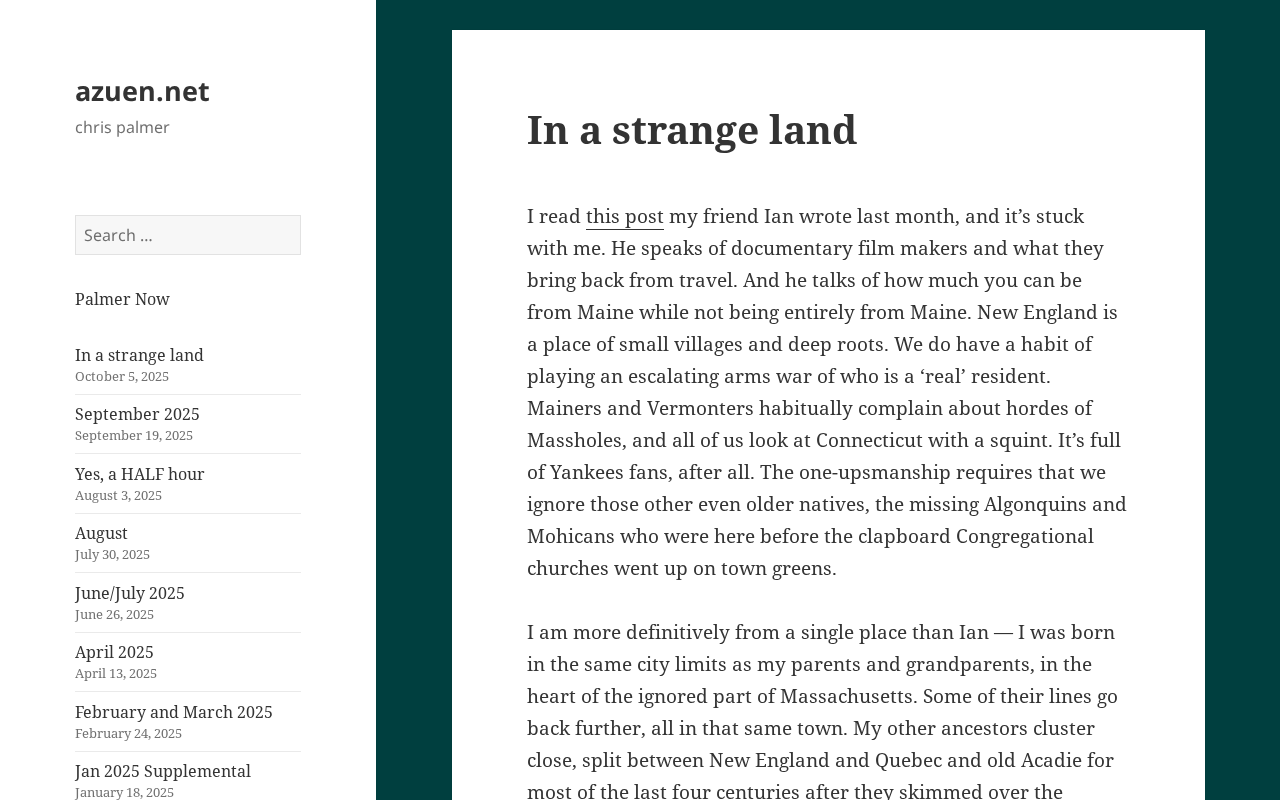Click the 'Palmer Now' widget heading
Image resolution: width=1280 pixels, height=800 pixels.
[x=122, y=299]
